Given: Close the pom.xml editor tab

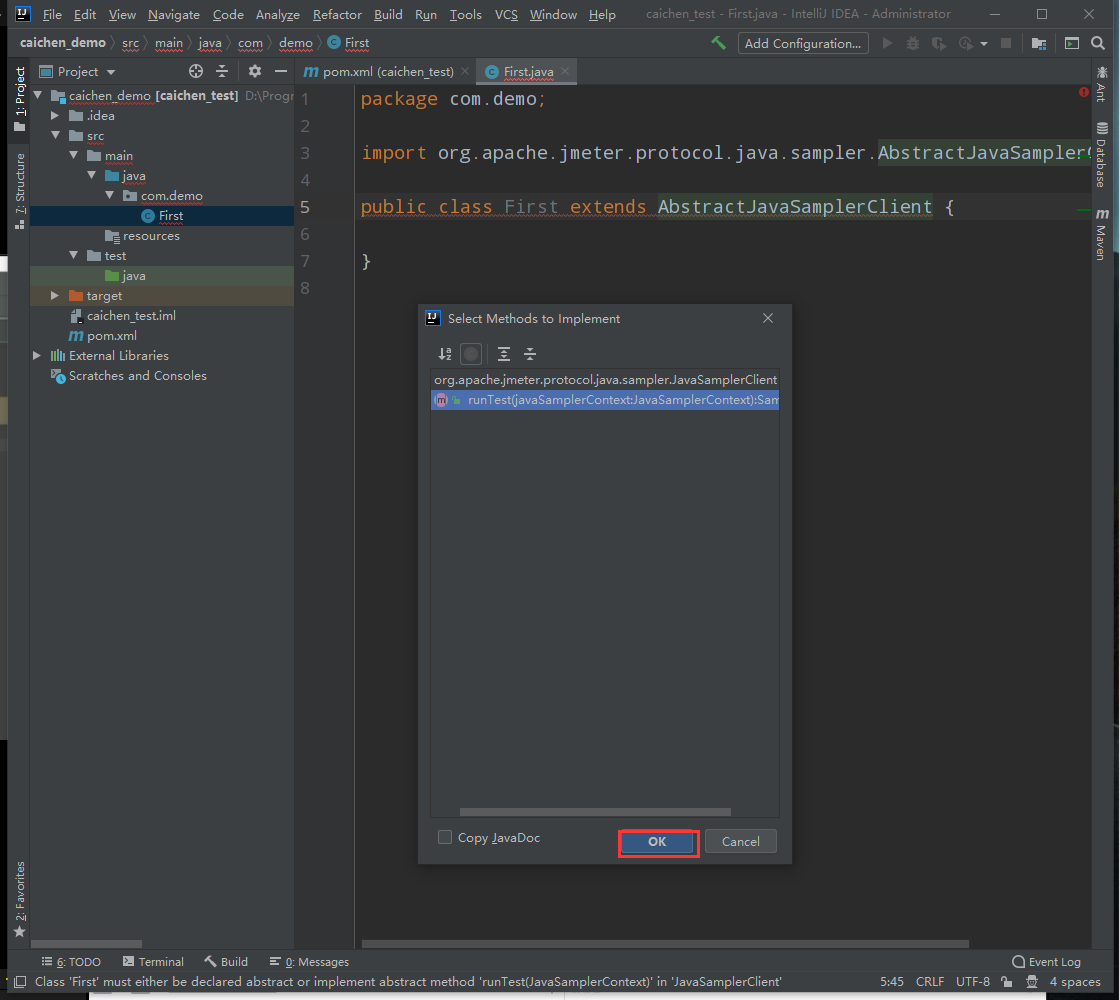Looking at the screenshot, I should [465, 71].
